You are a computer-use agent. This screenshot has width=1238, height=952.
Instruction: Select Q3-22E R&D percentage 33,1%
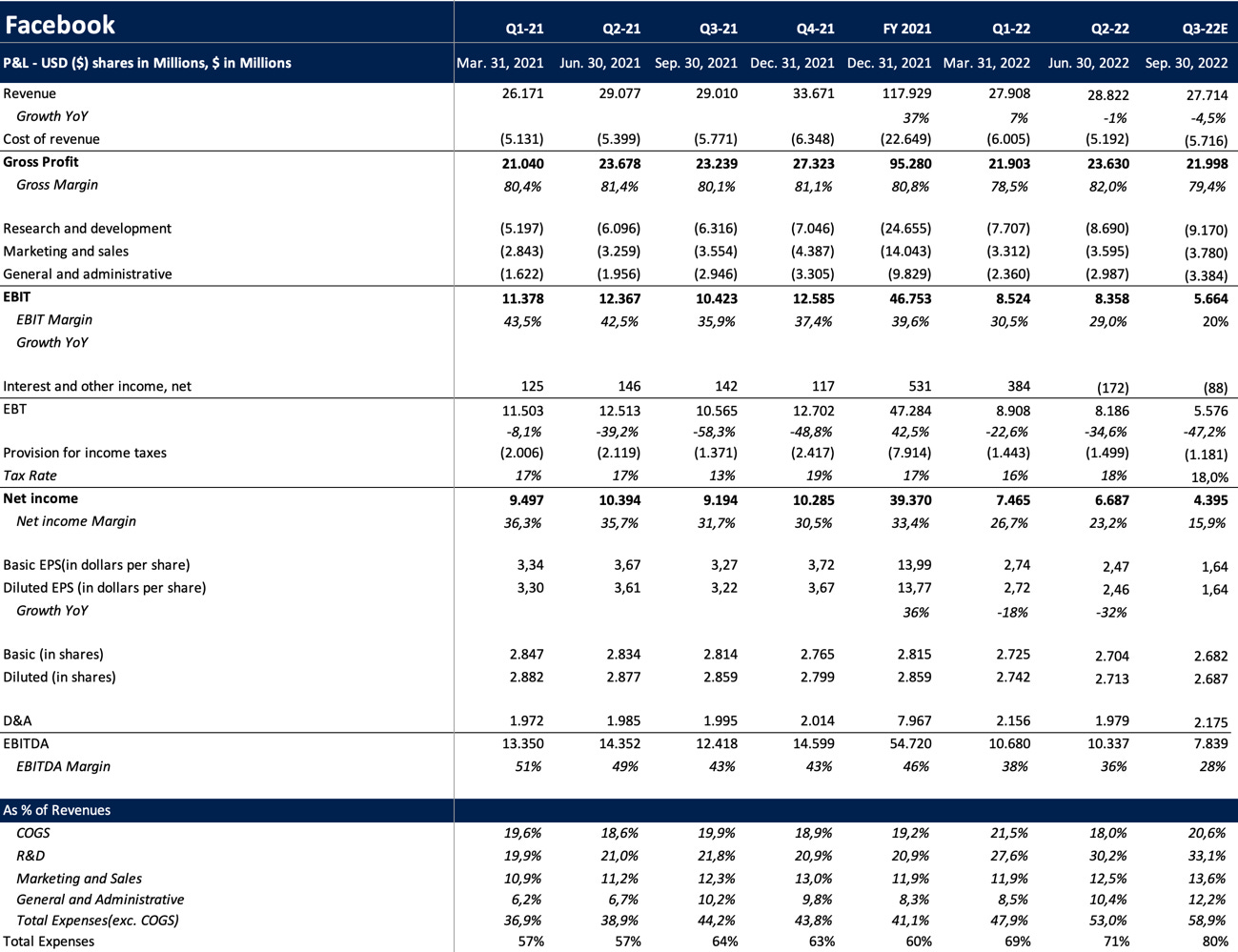(x=1208, y=858)
